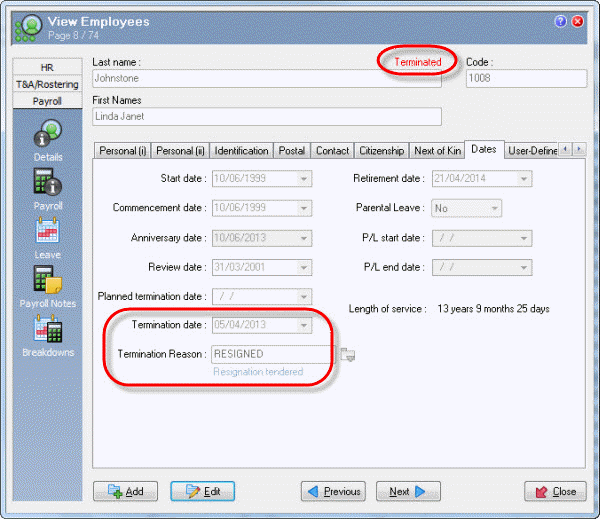Open the Start date dropdown
The height and width of the screenshot is (519, 600).
304,178
